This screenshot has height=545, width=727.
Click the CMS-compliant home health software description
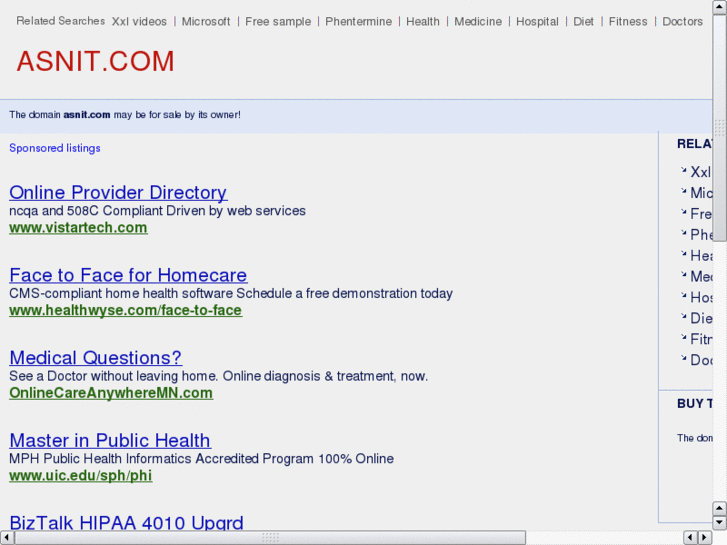pos(231,293)
